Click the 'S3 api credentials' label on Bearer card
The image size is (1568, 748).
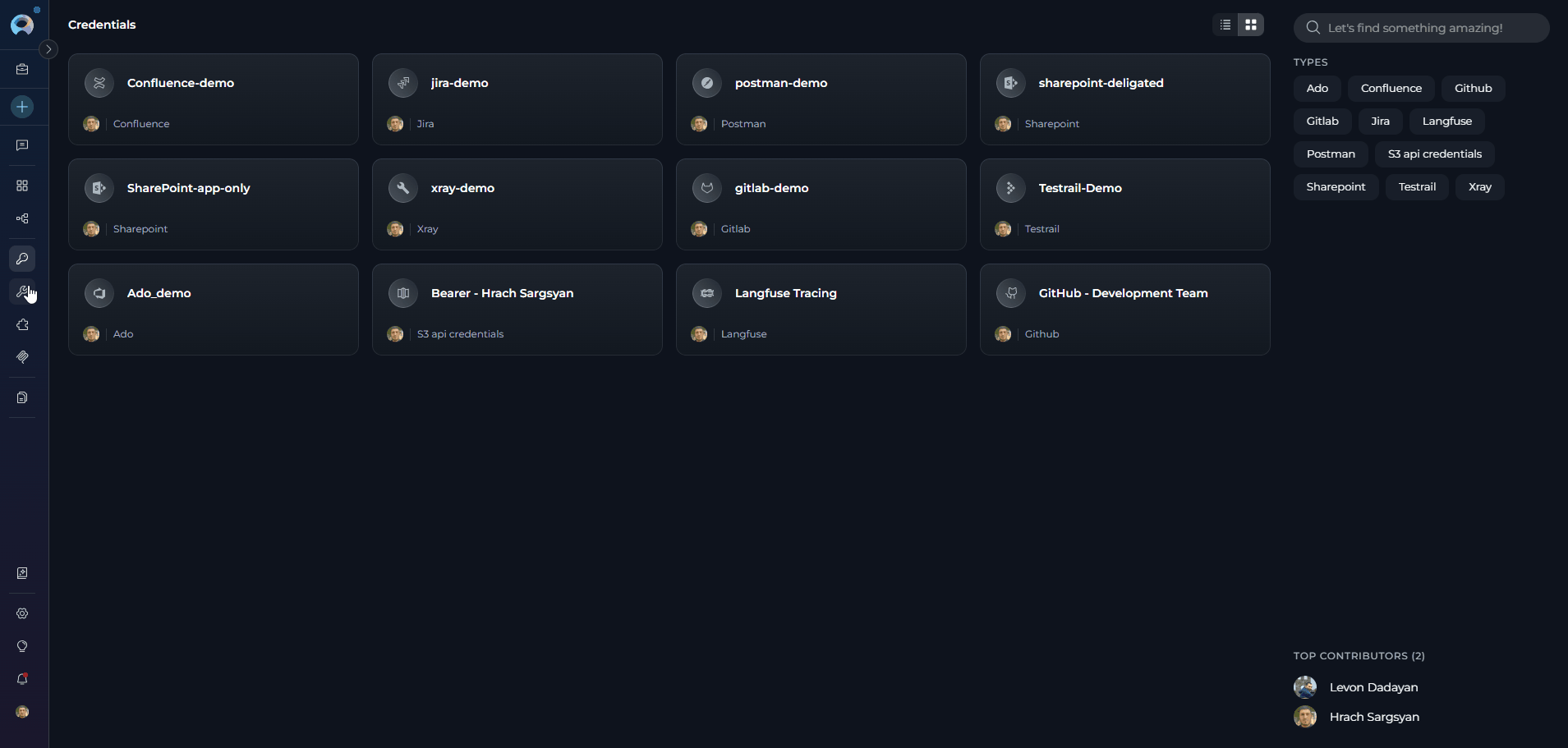coord(461,334)
